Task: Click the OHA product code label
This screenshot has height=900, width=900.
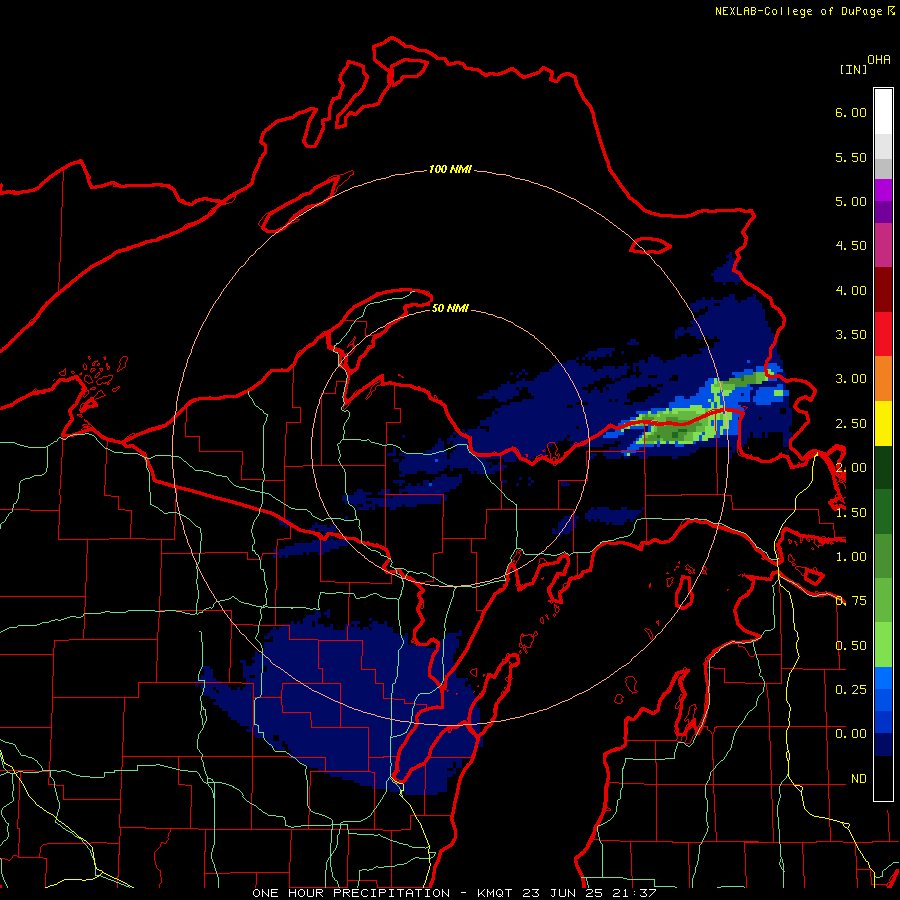Action: tap(879, 60)
